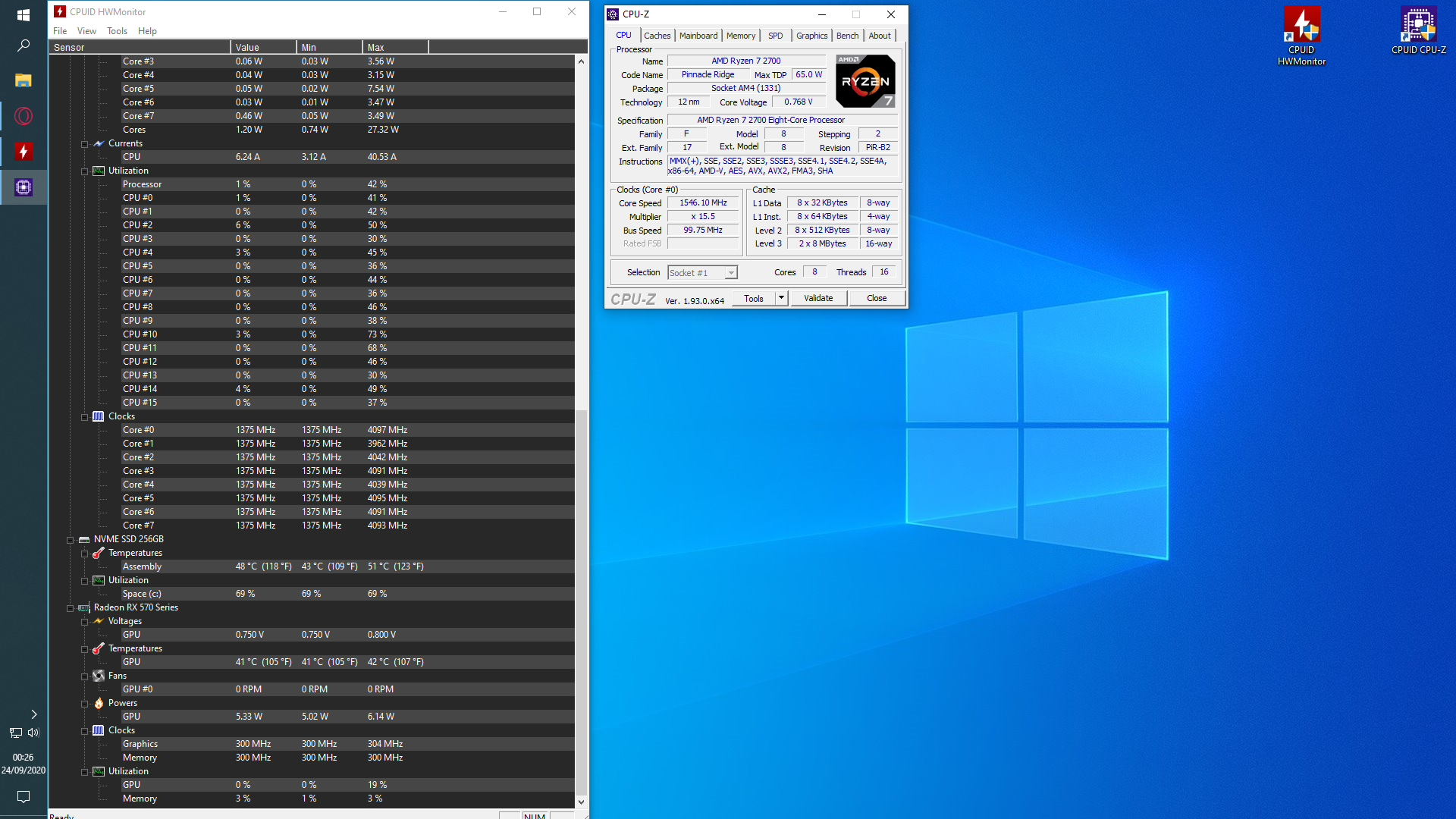Switch to the Mainboard tab

[698, 36]
